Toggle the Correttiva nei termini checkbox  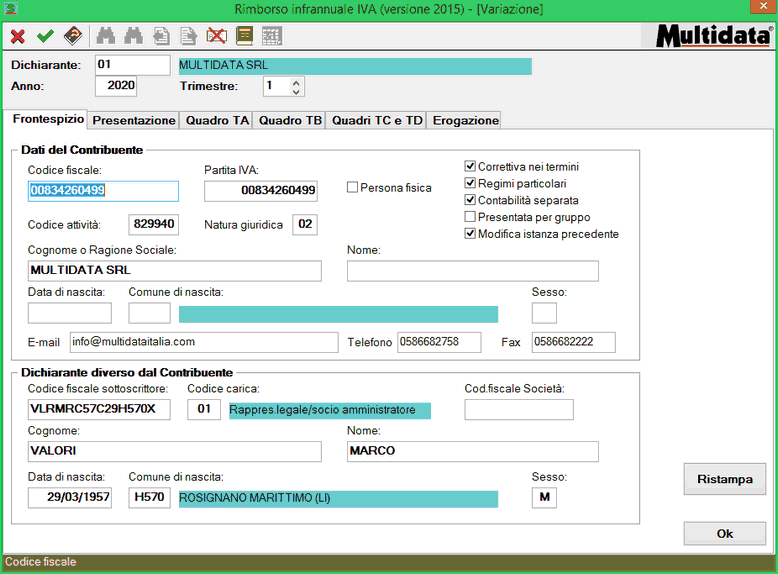pos(470,166)
